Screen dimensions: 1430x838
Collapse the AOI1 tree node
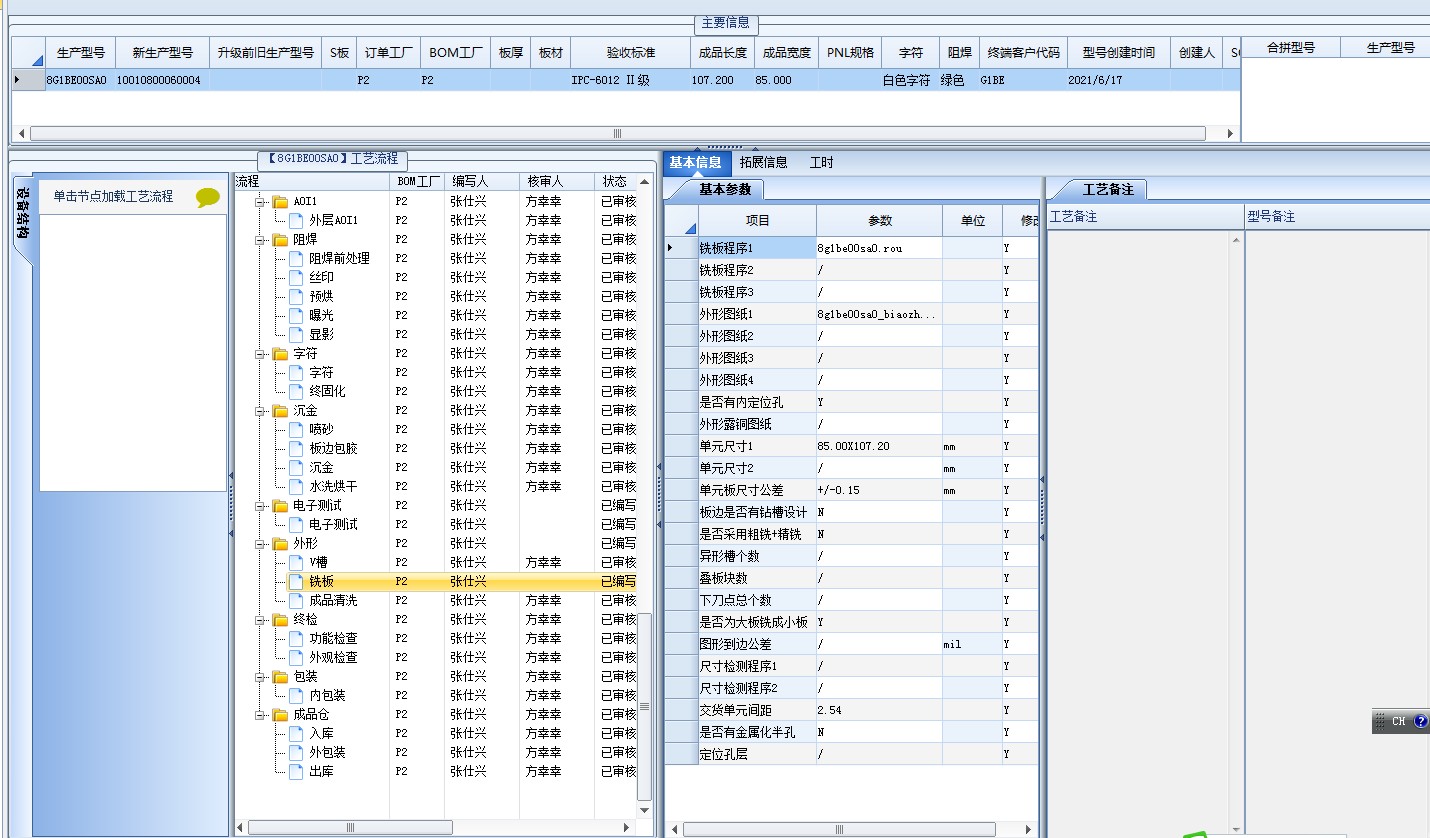[260, 201]
